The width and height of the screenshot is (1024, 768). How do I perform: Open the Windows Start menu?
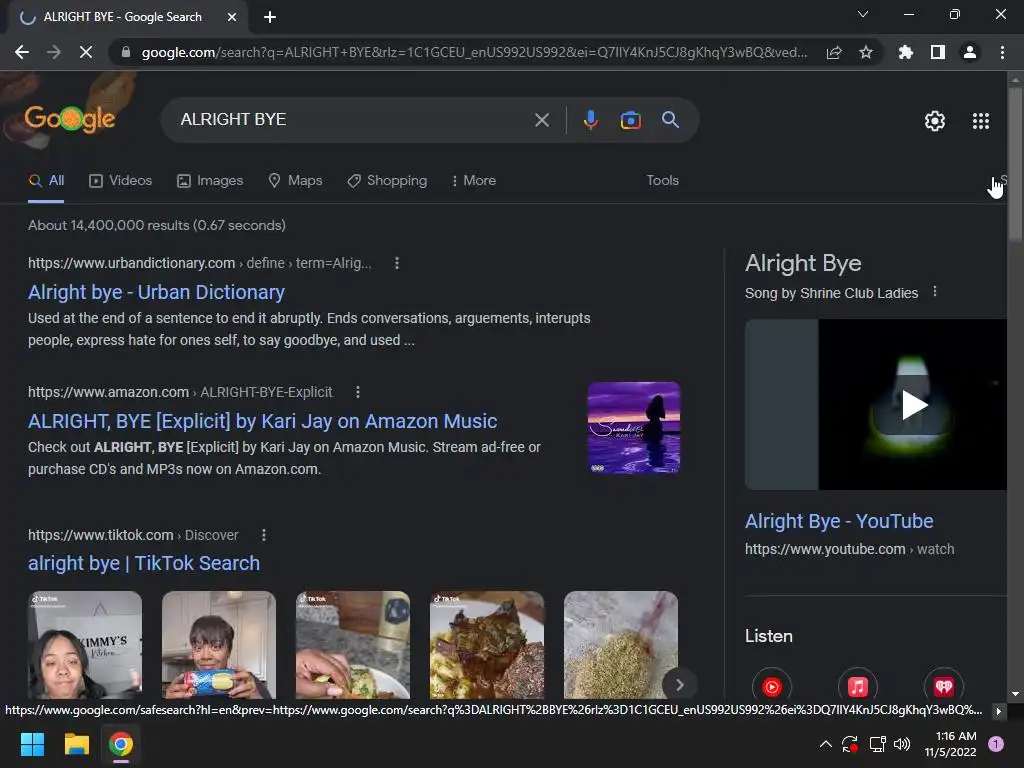click(32, 744)
